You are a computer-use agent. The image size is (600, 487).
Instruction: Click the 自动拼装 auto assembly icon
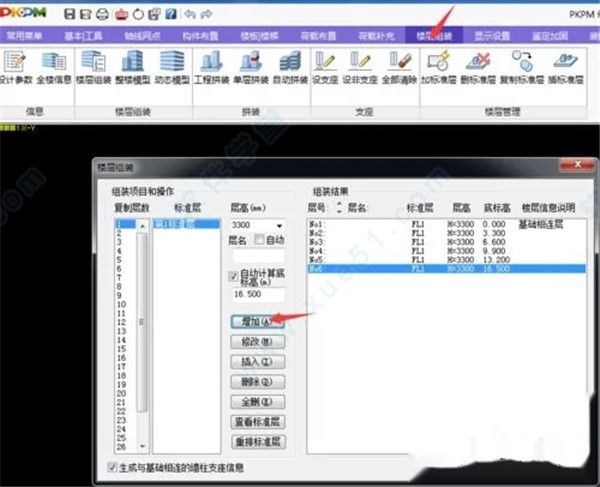pyautogui.click(x=290, y=67)
